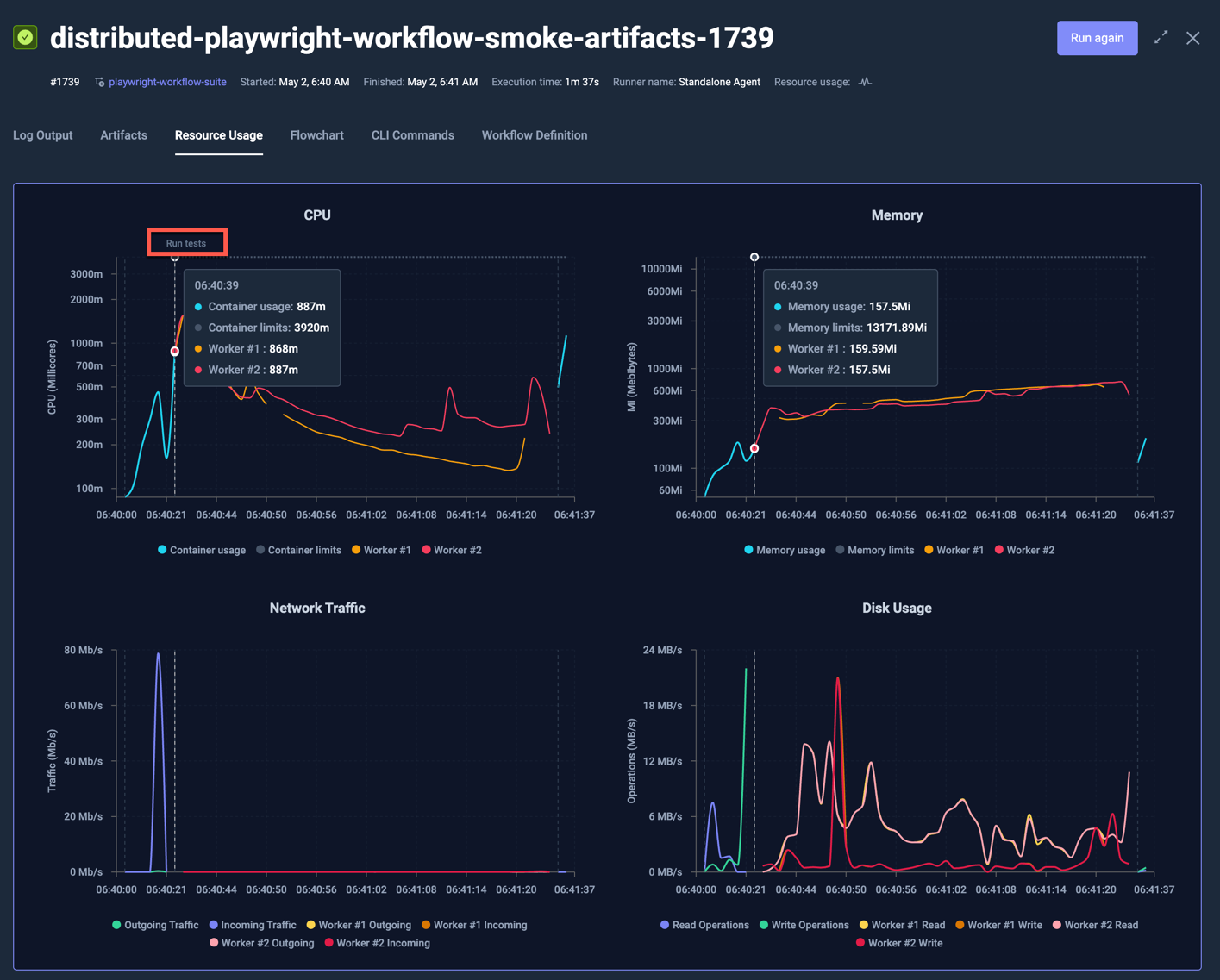
Task: Toggle the Container usage series on CPU chart
Action: [201, 550]
